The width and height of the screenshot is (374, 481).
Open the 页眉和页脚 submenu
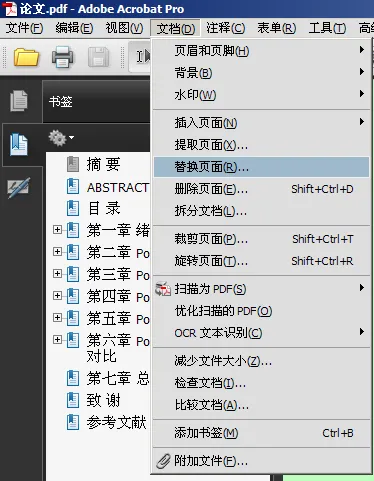coord(262,51)
